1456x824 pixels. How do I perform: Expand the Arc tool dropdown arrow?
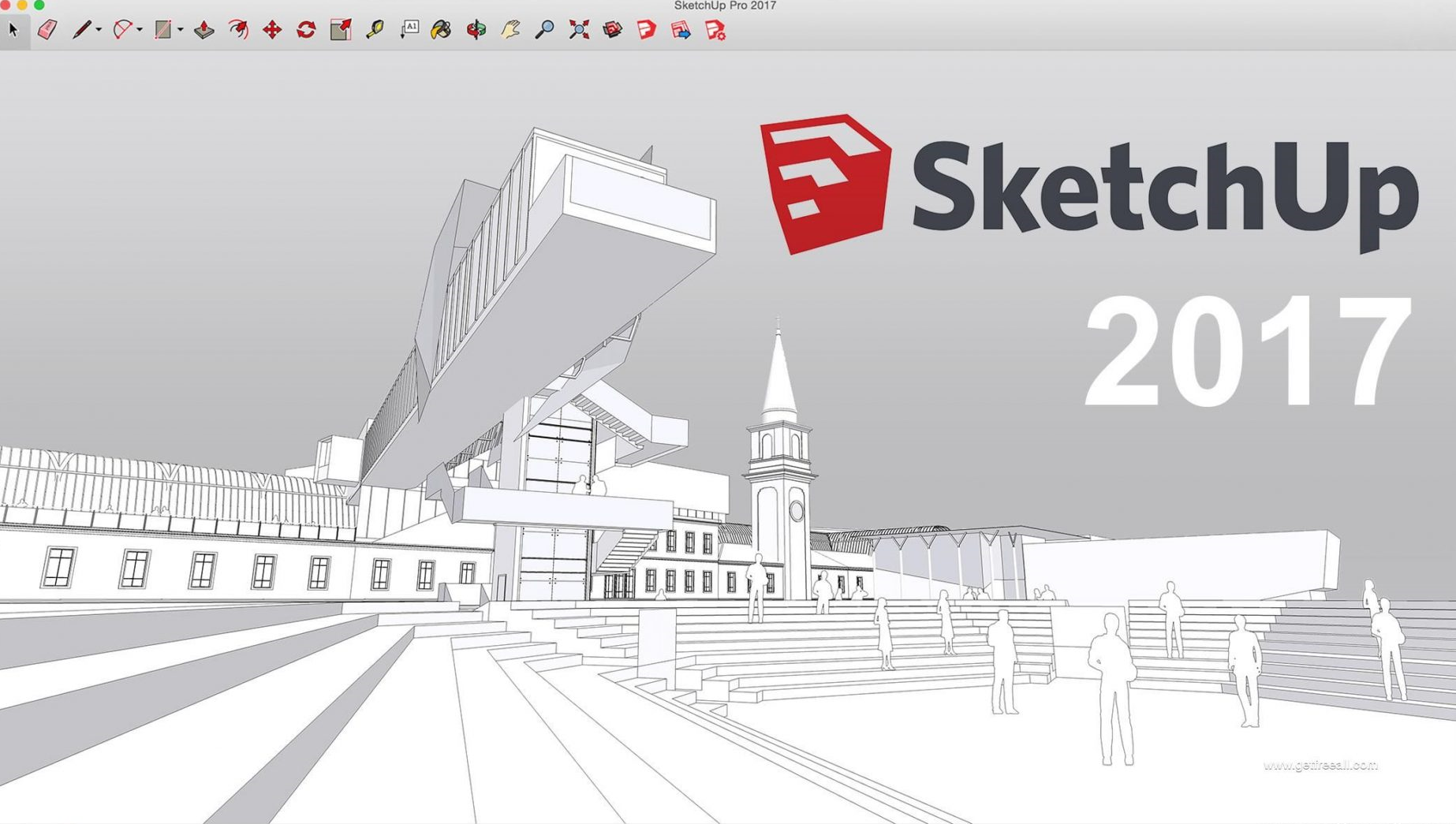[x=140, y=30]
